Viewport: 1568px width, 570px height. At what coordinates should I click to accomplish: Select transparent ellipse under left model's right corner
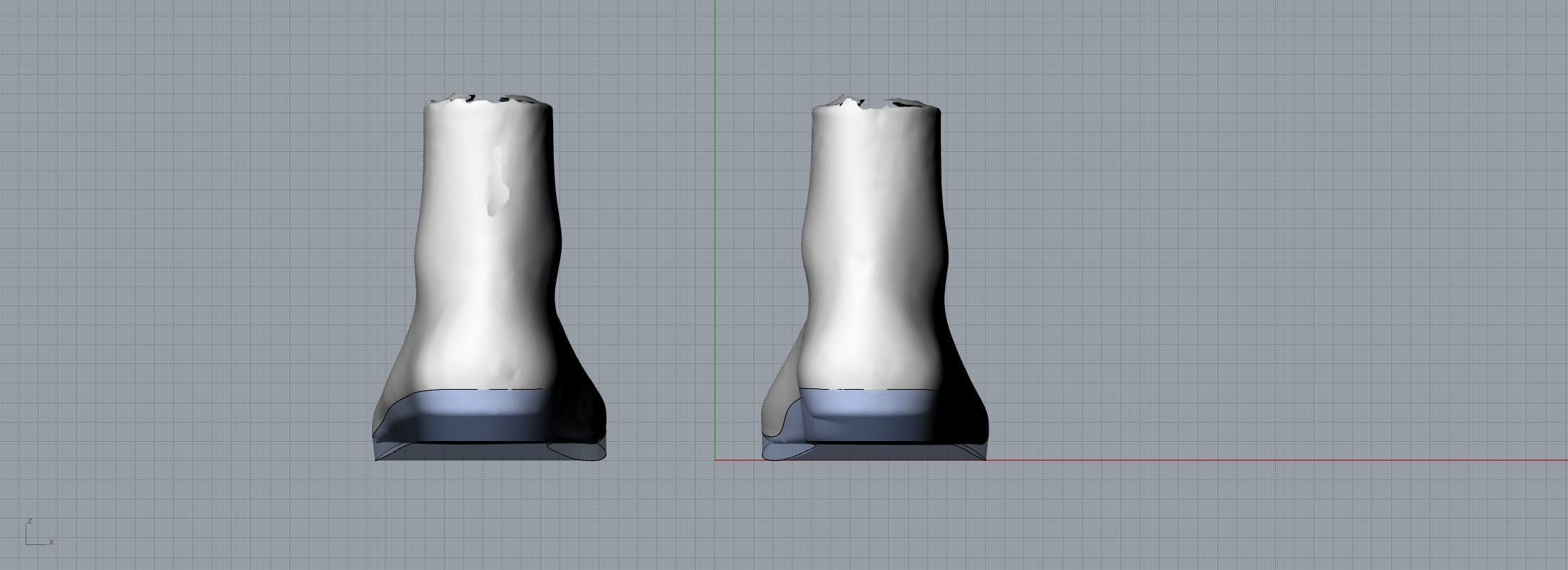coord(577,452)
